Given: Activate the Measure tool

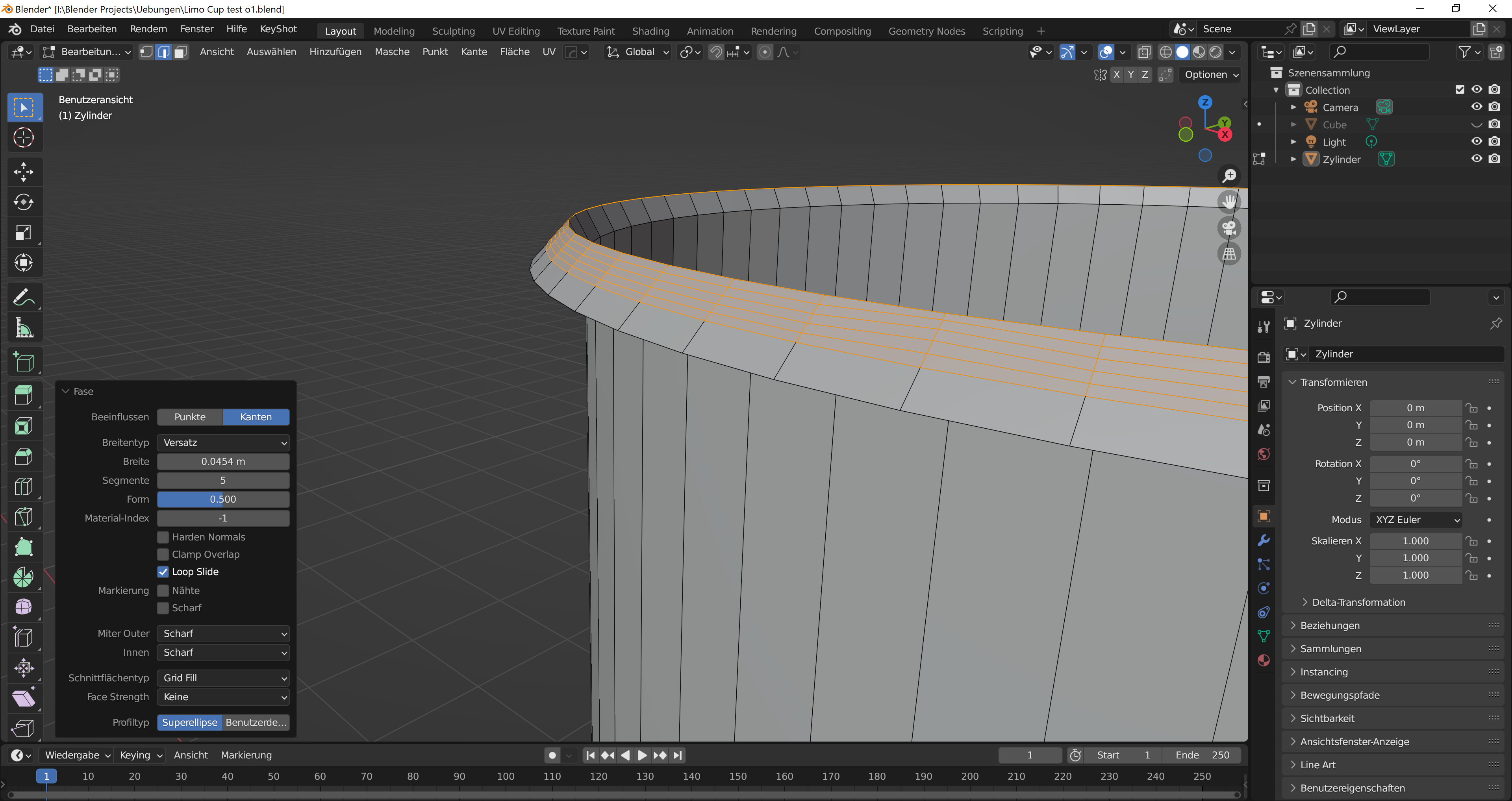Looking at the screenshot, I should [x=24, y=328].
